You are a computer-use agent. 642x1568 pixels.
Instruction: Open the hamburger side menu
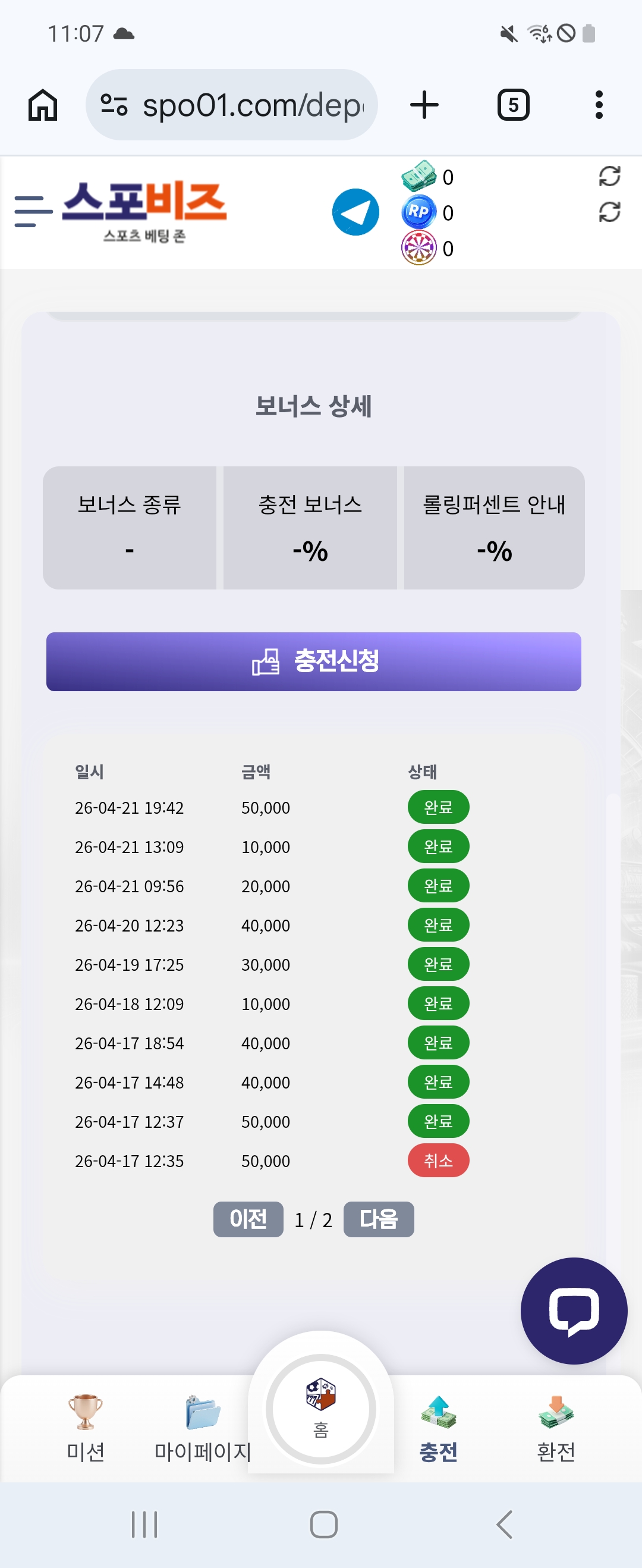(x=33, y=211)
